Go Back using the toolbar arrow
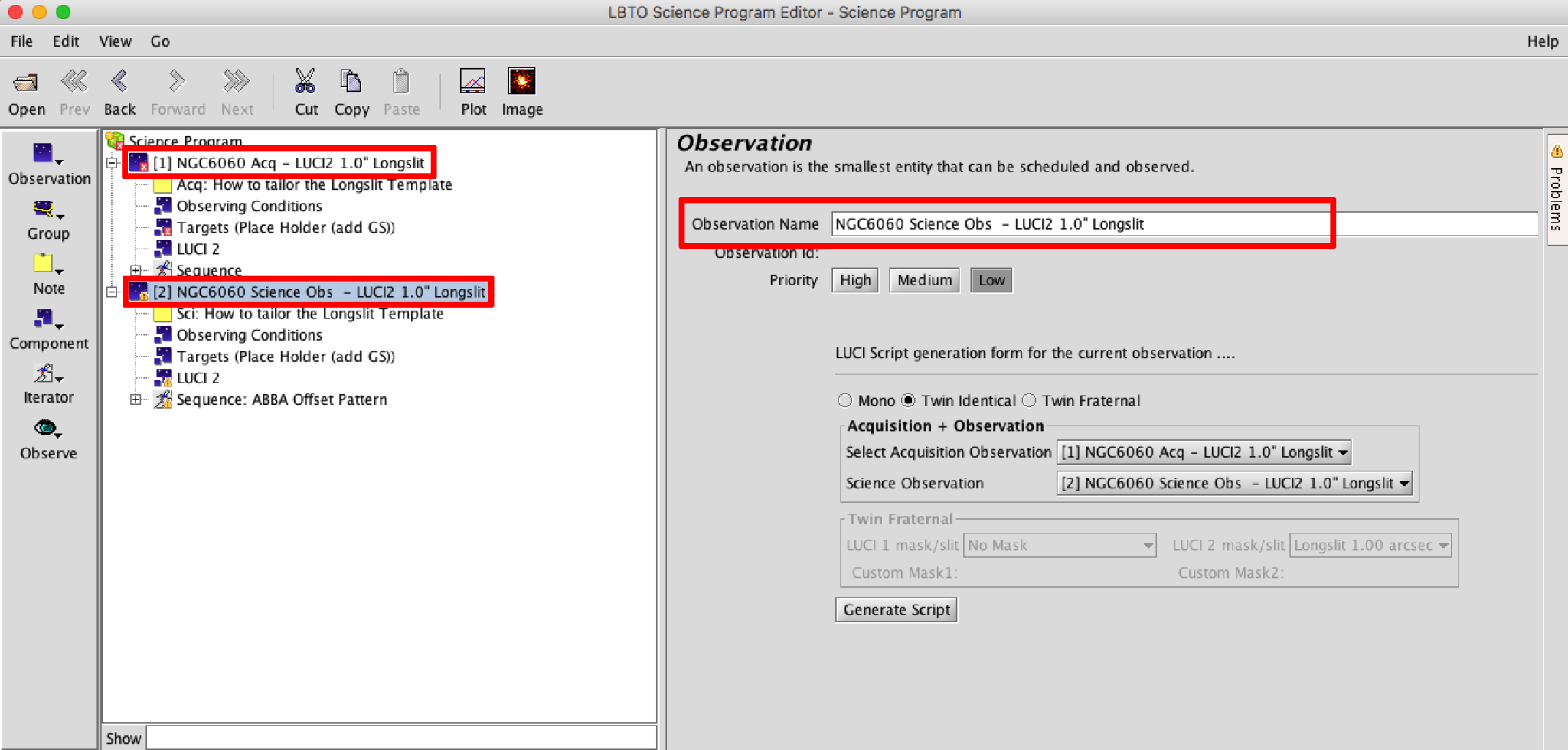Viewport: 1568px width, 750px height. click(x=119, y=81)
